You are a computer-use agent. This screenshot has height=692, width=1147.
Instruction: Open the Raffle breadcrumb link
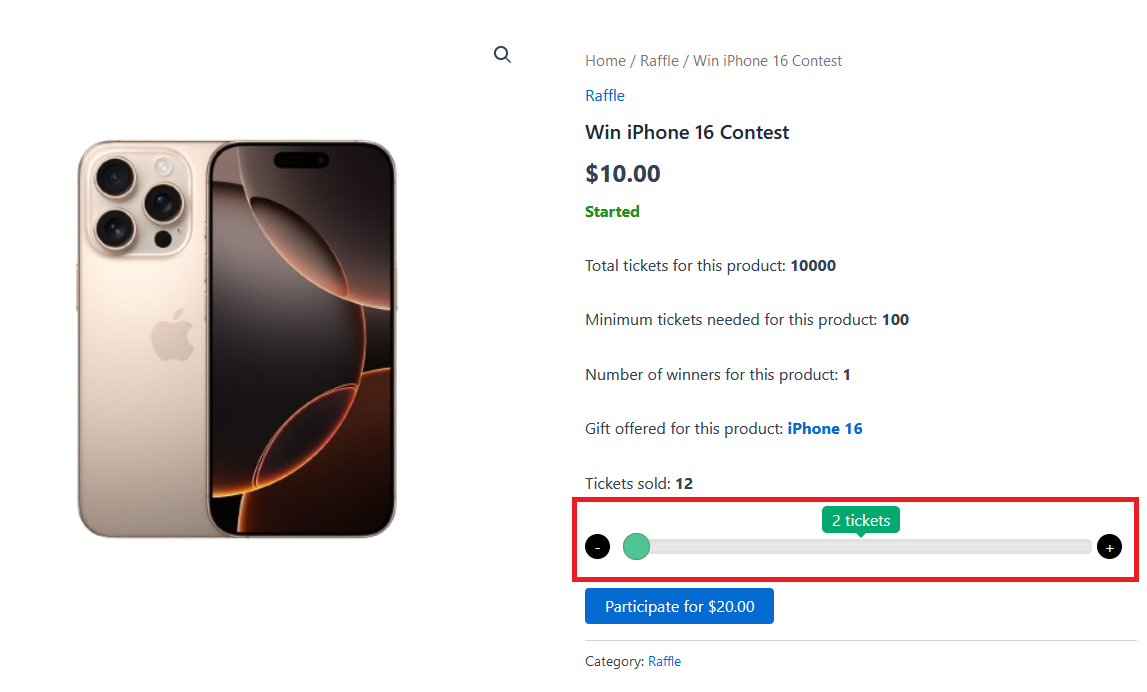(x=659, y=60)
